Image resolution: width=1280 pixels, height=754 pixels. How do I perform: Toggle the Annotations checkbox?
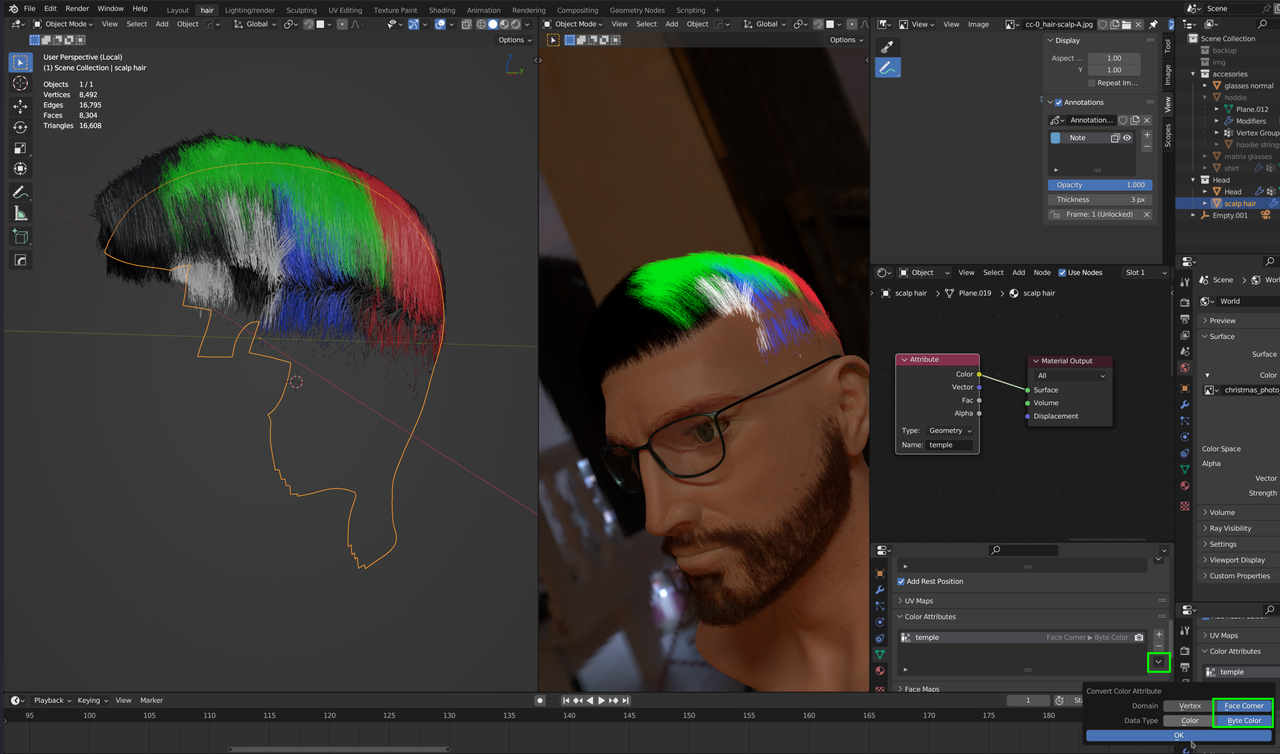pyautogui.click(x=1059, y=102)
